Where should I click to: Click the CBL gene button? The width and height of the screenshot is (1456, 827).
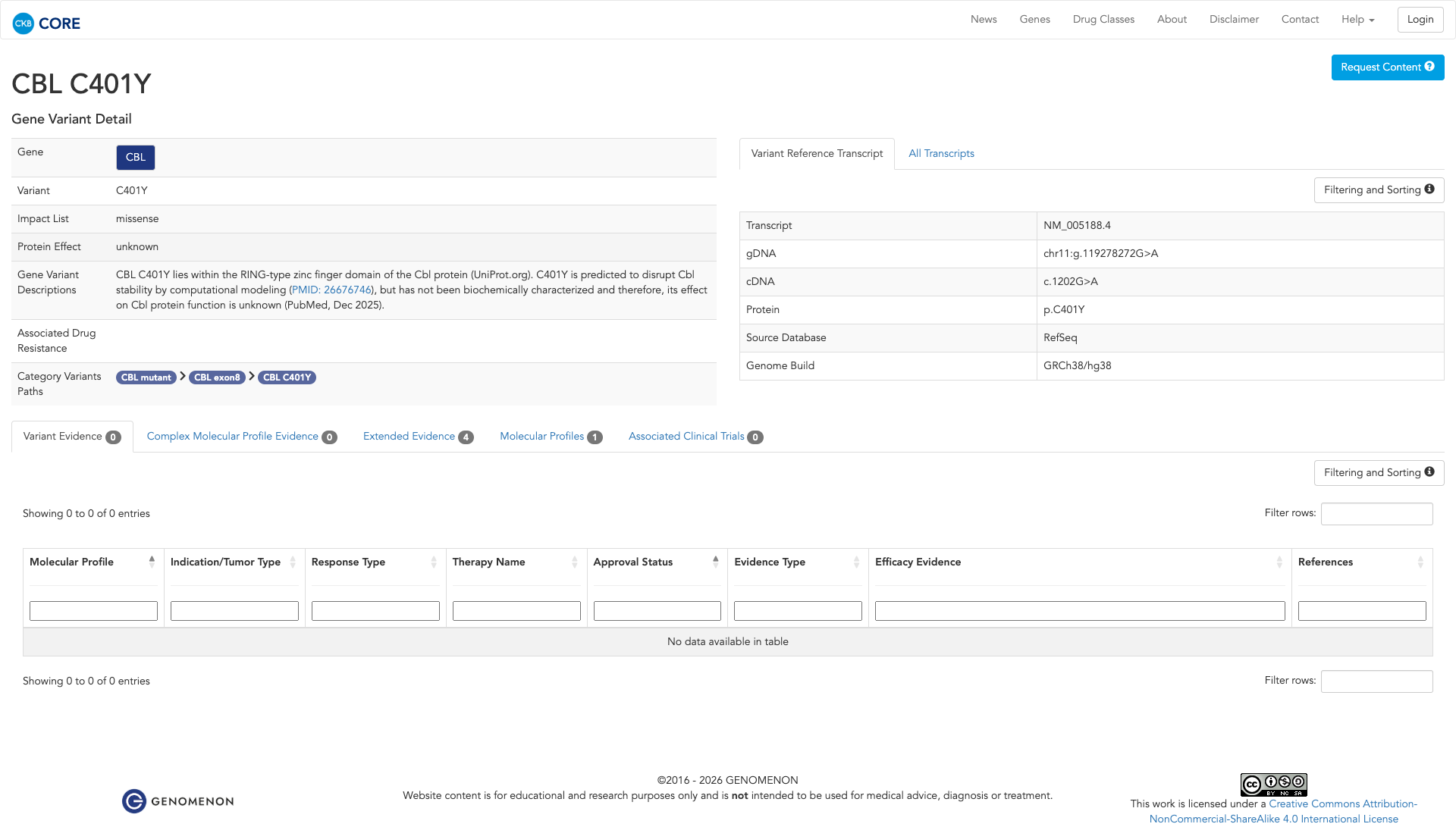pos(136,158)
